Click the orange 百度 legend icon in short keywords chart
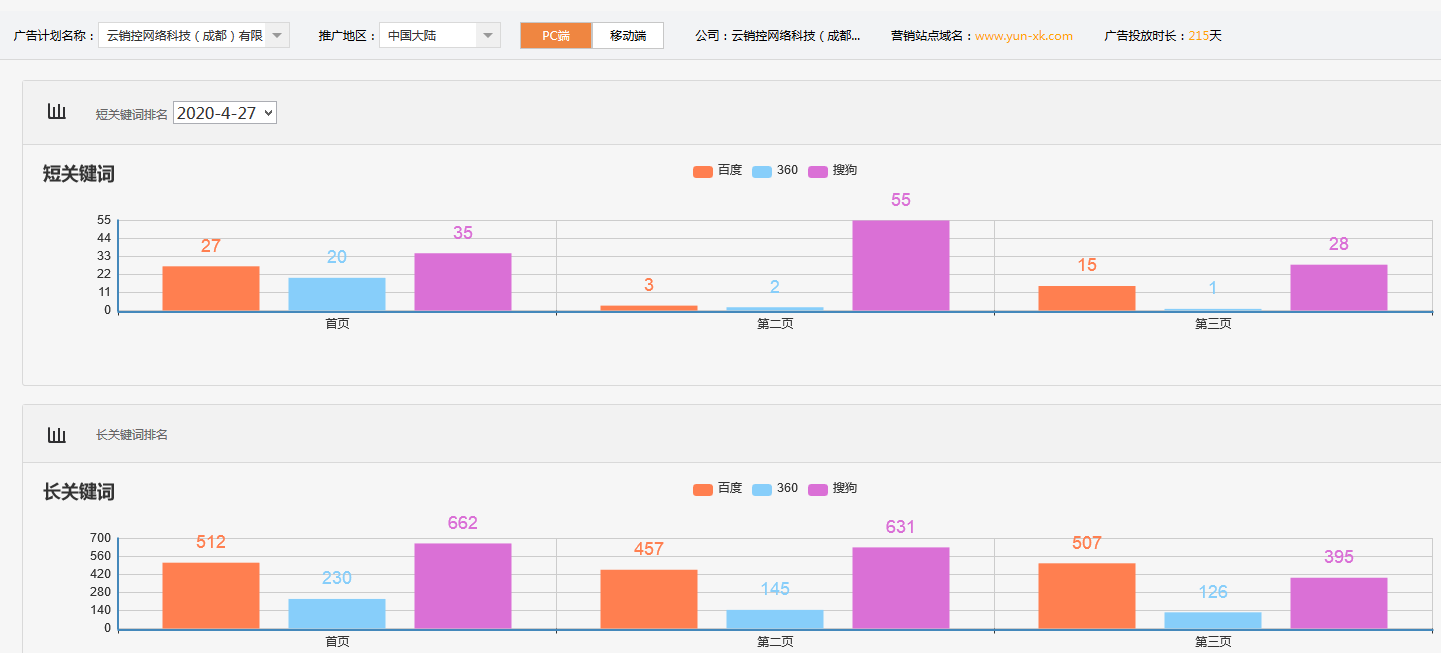1441x653 pixels. tap(703, 170)
